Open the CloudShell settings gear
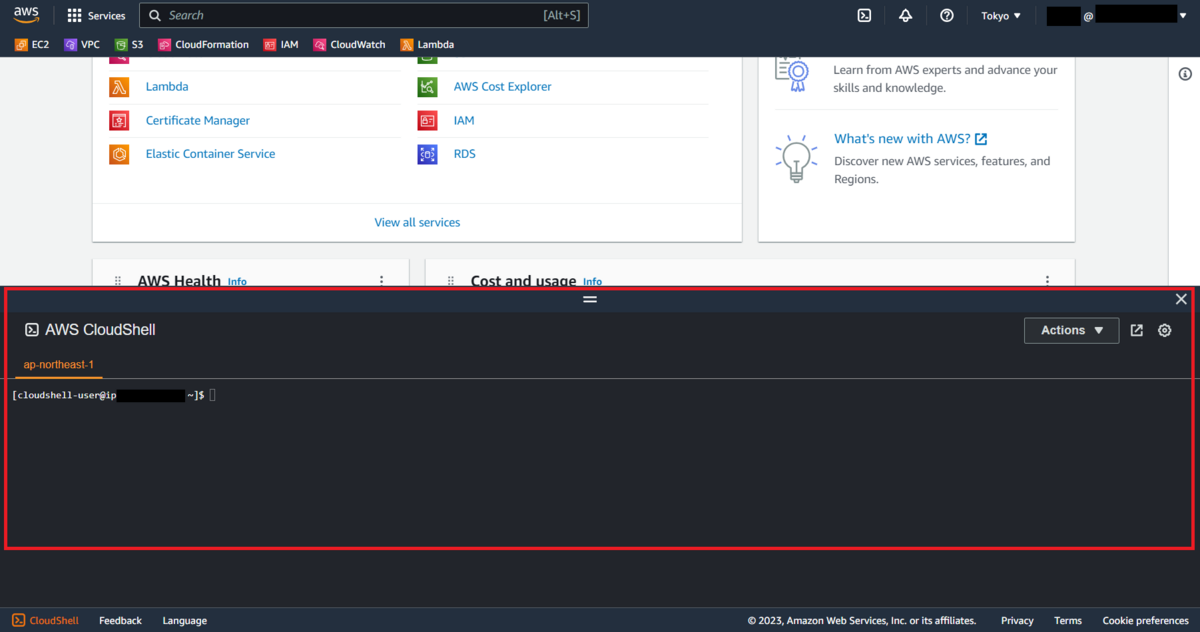 [1164, 330]
